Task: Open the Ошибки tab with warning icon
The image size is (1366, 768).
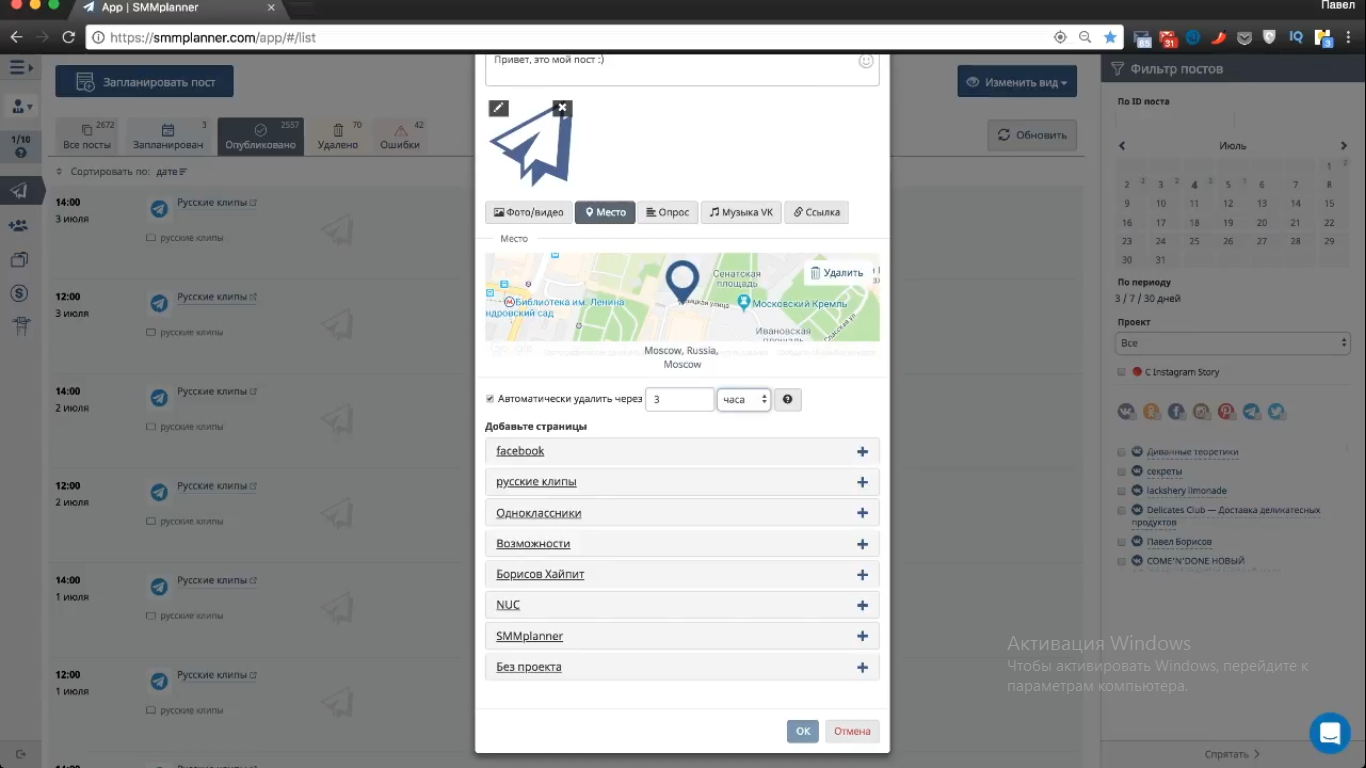Action: tap(400, 136)
